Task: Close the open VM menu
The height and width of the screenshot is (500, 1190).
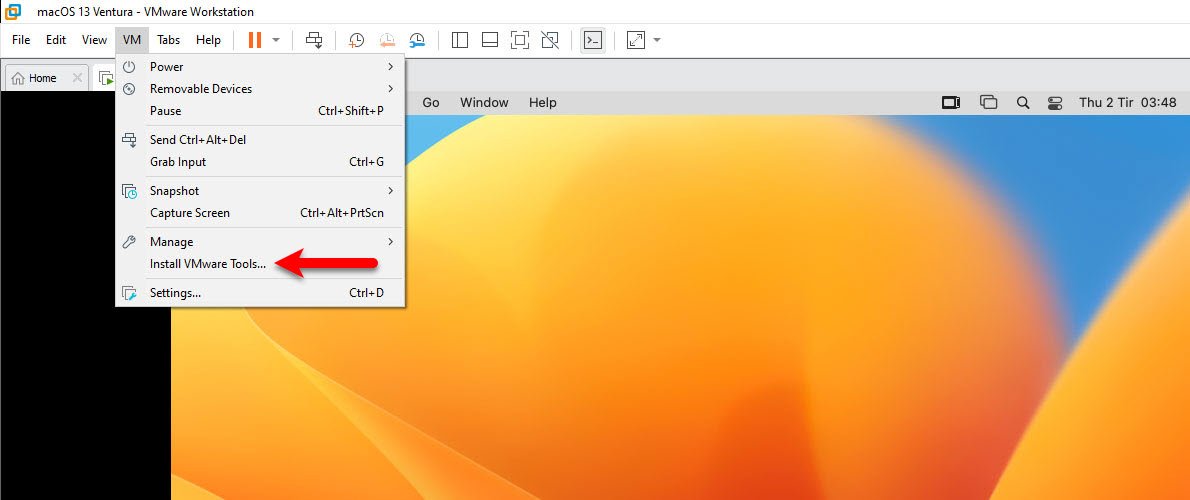Action: [x=132, y=40]
